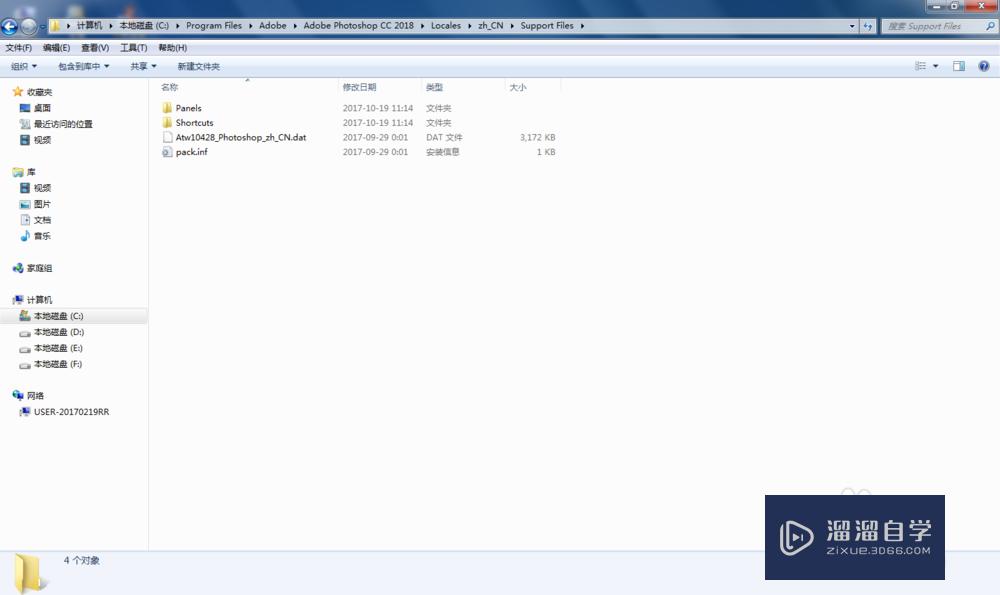Image resolution: width=1000 pixels, height=595 pixels.
Task: Open the 包含到库中 dropdown
Action: [x=84, y=66]
